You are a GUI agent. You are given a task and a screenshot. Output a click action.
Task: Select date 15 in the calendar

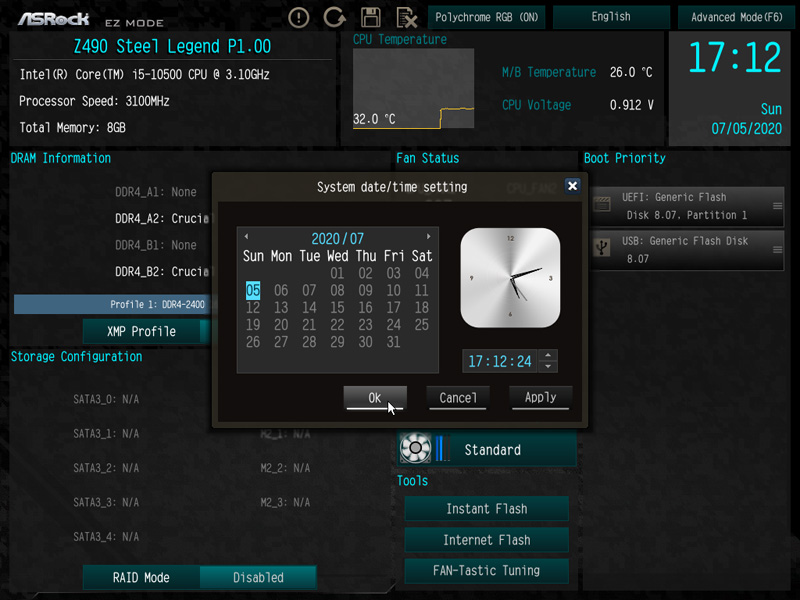click(337, 308)
